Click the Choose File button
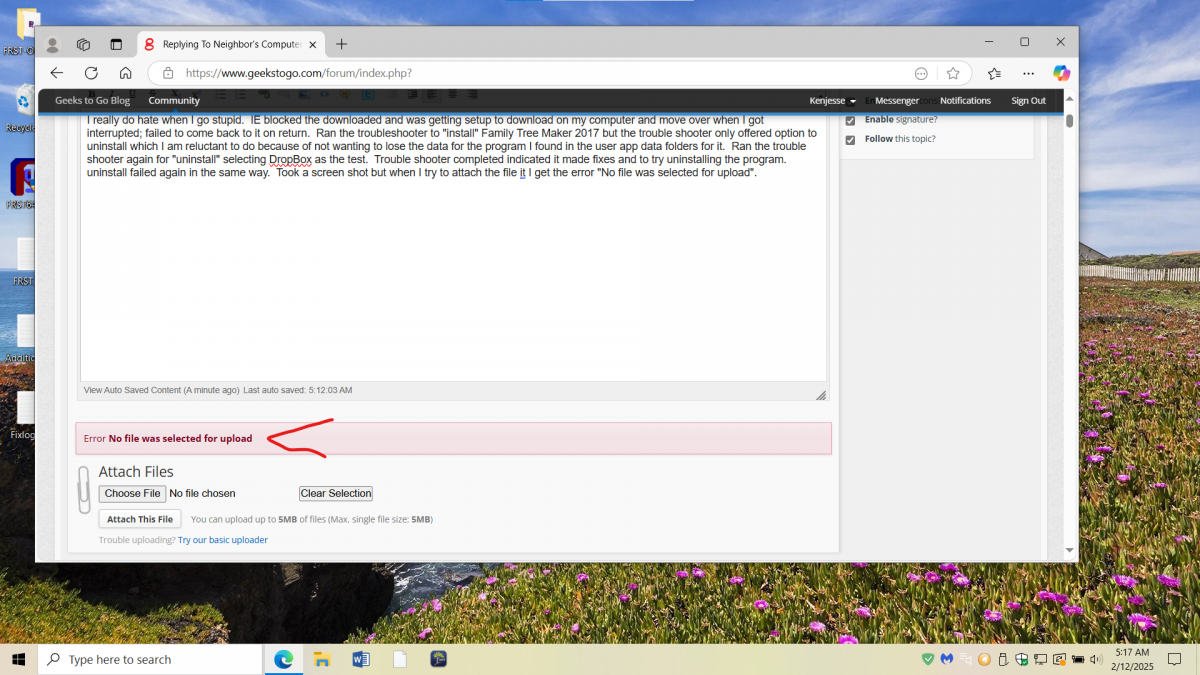Viewport: 1200px width, 675px height. [x=132, y=493]
